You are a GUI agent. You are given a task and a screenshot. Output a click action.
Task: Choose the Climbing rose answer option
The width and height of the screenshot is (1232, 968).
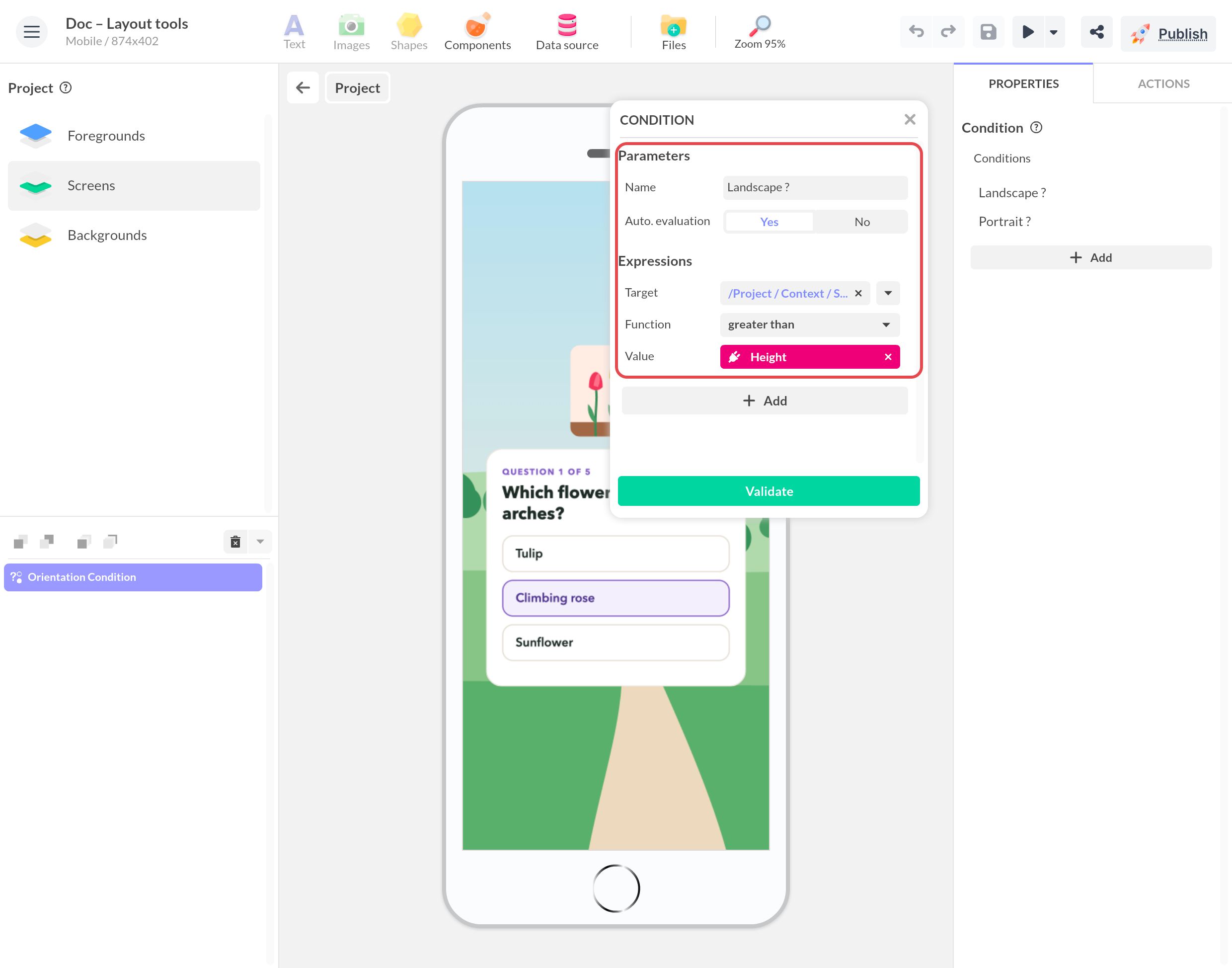616,598
